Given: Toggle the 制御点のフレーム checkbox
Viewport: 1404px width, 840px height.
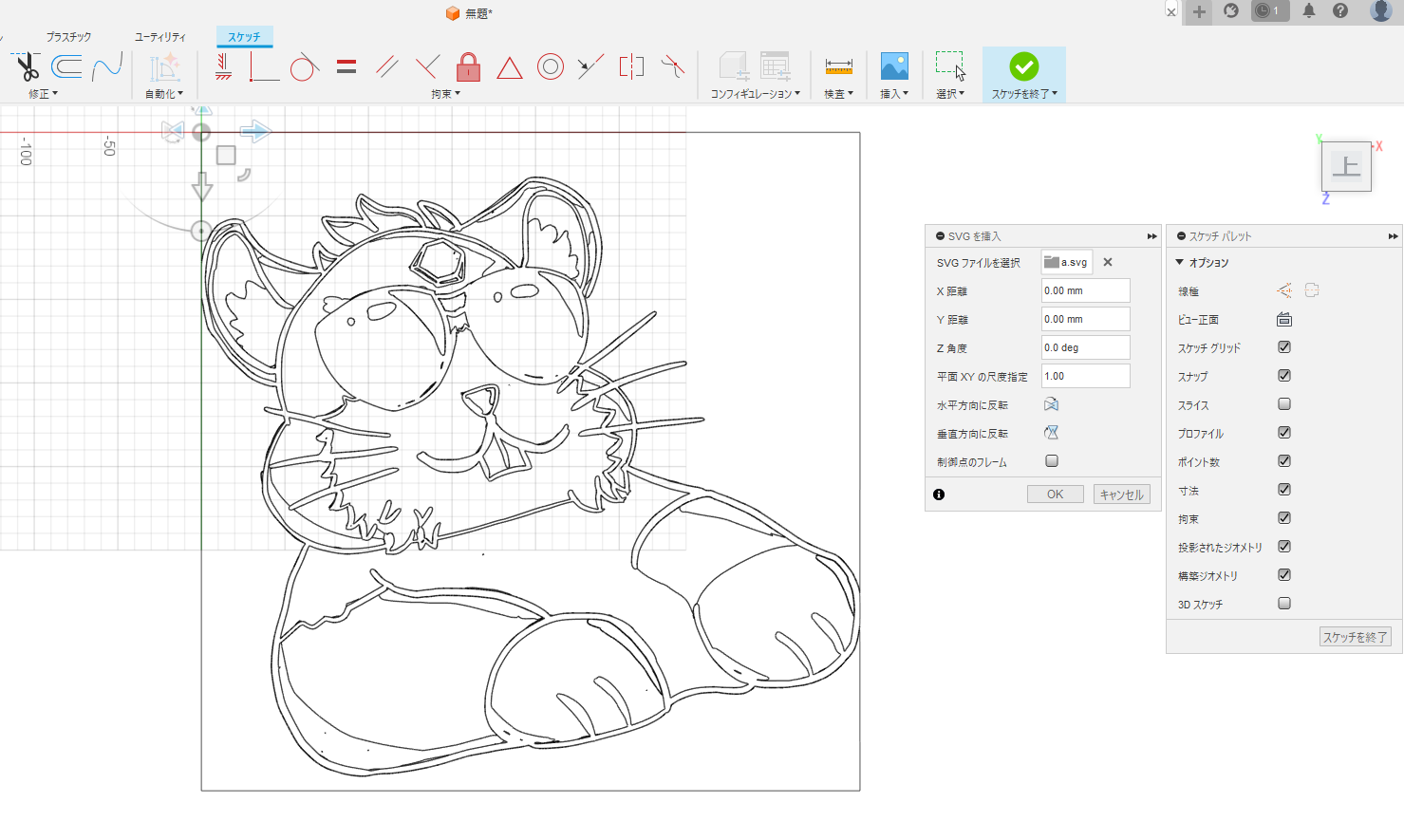Looking at the screenshot, I should [x=1052, y=461].
